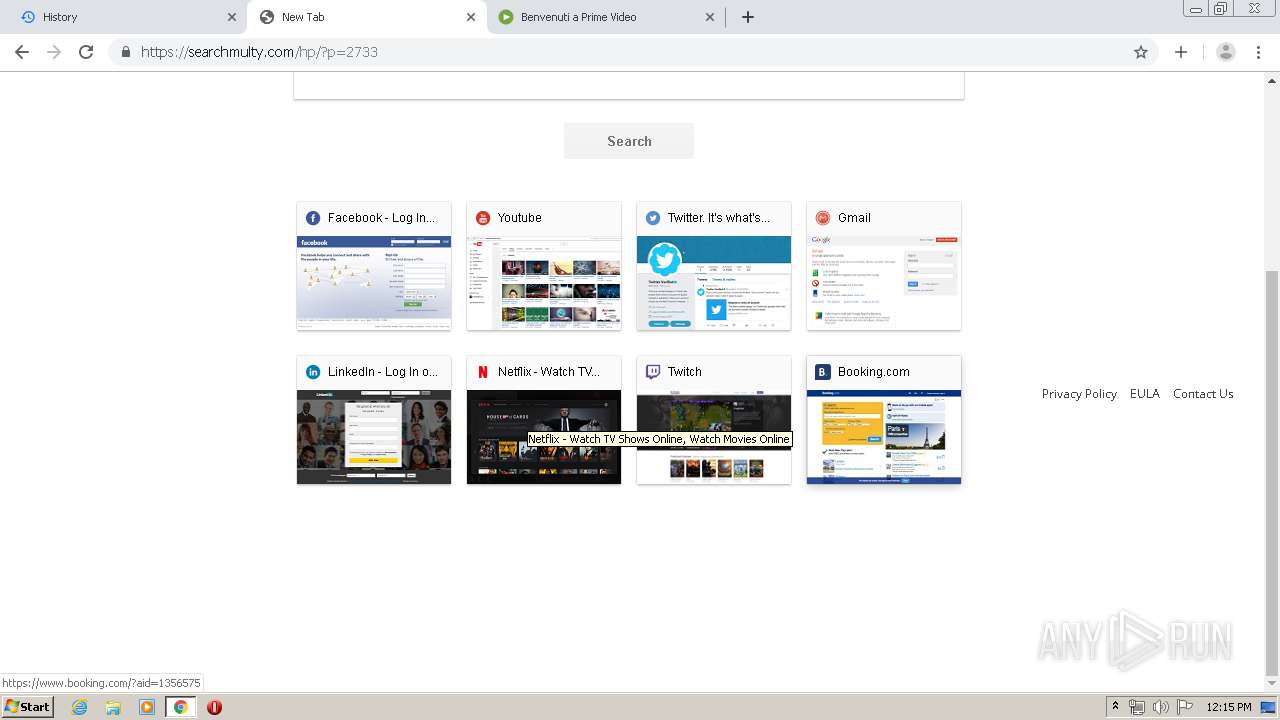Open the Privacy Policy link
The image size is (1280, 720).
pyautogui.click(x=1079, y=394)
